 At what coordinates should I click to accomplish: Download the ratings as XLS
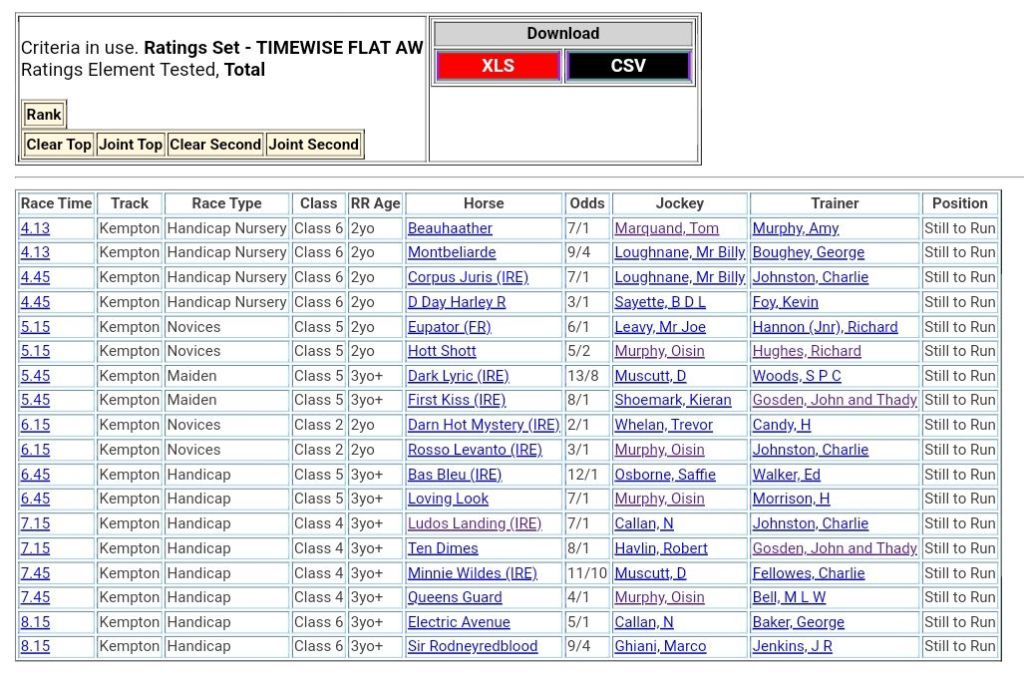(498, 66)
